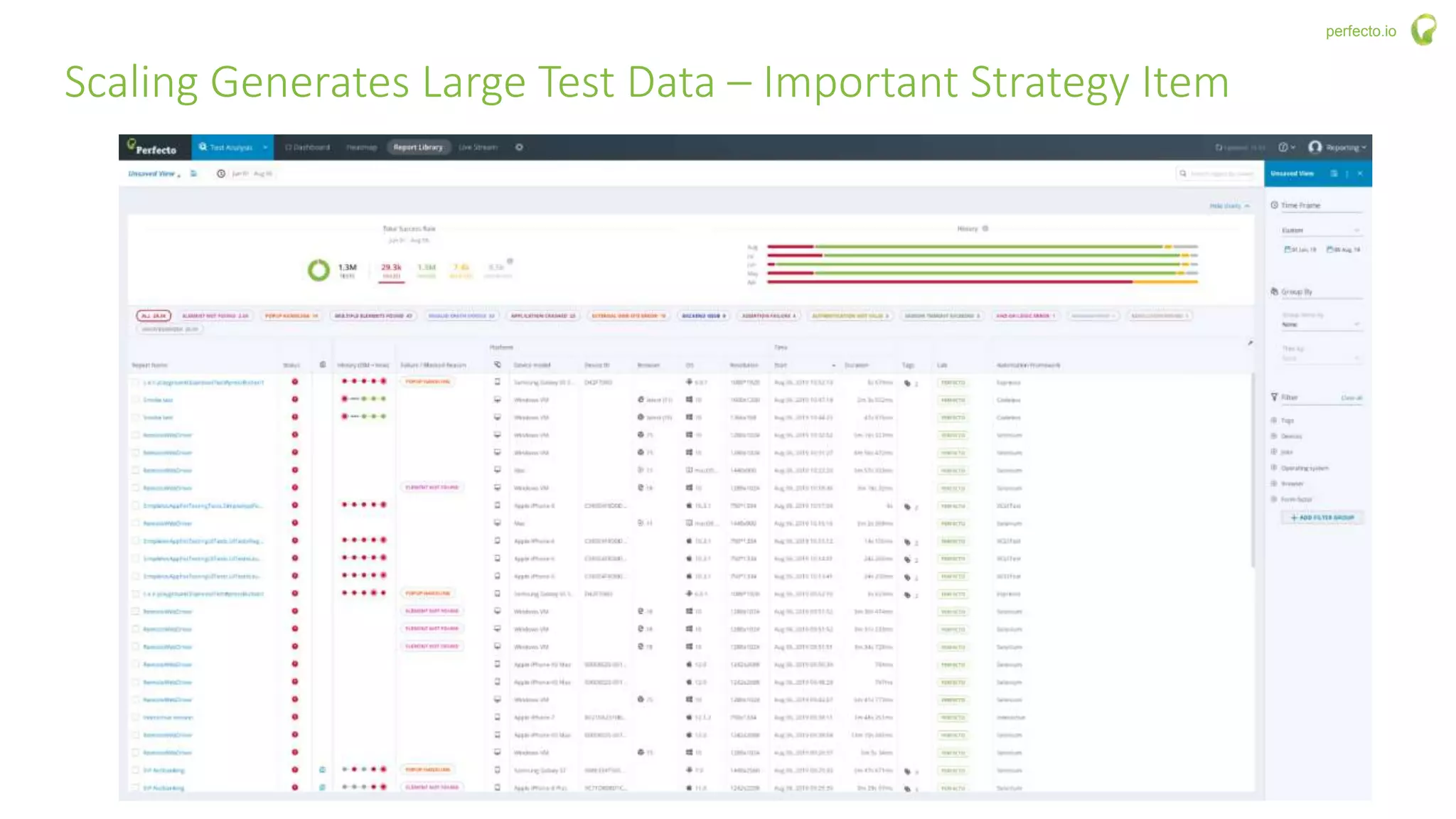Click the plus icon beside Tags filter
The height and width of the screenshot is (819, 1456).
(x=1274, y=420)
